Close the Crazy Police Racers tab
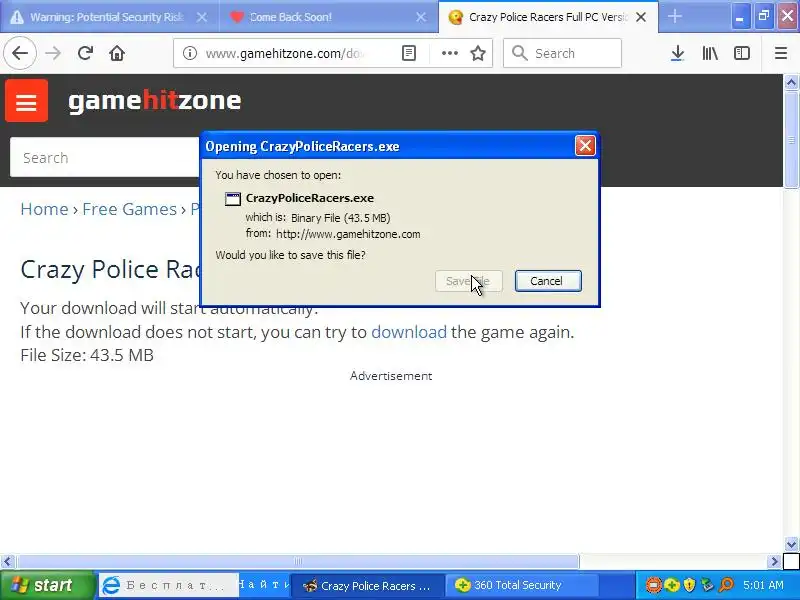 pos(641,17)
